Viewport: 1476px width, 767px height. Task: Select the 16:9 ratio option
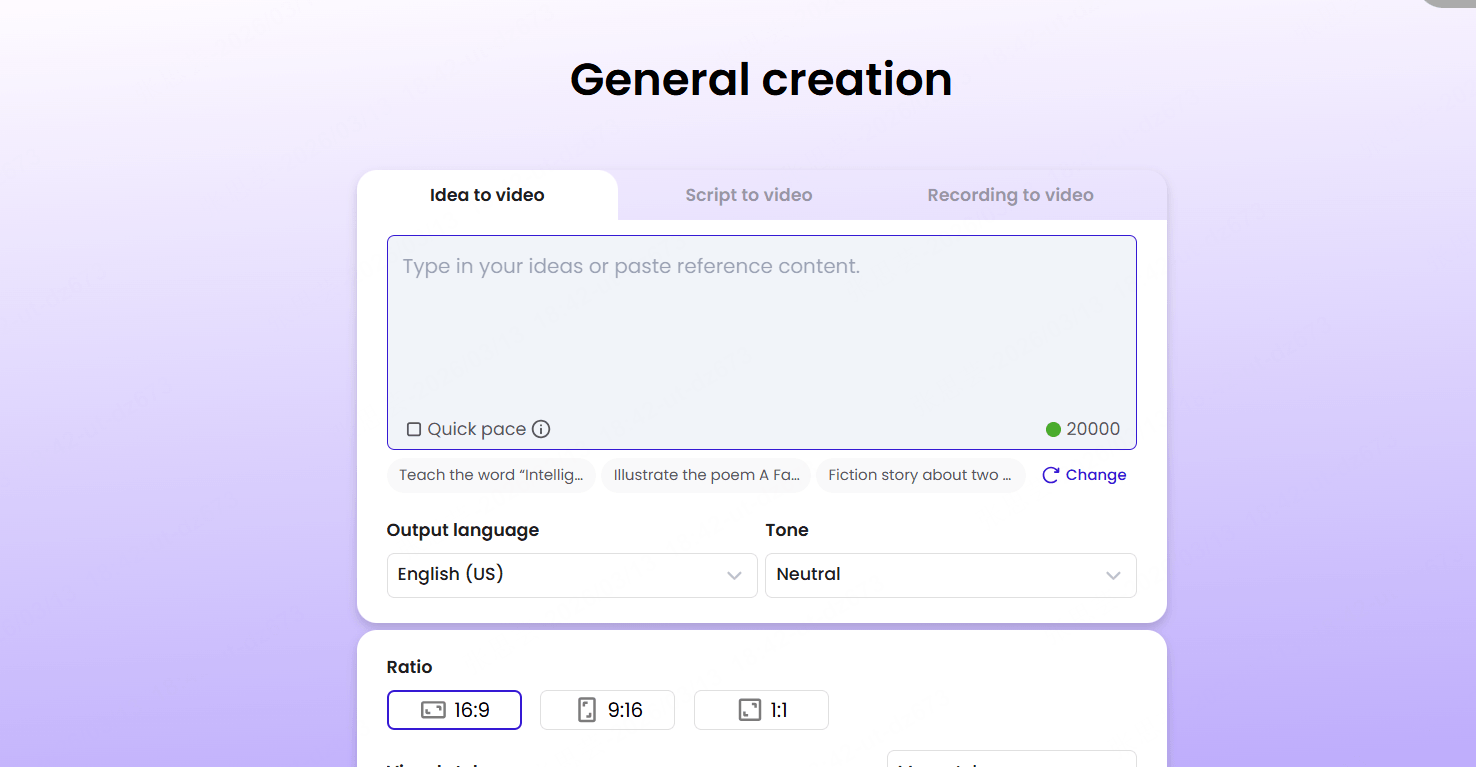click(x=454, y=709)
